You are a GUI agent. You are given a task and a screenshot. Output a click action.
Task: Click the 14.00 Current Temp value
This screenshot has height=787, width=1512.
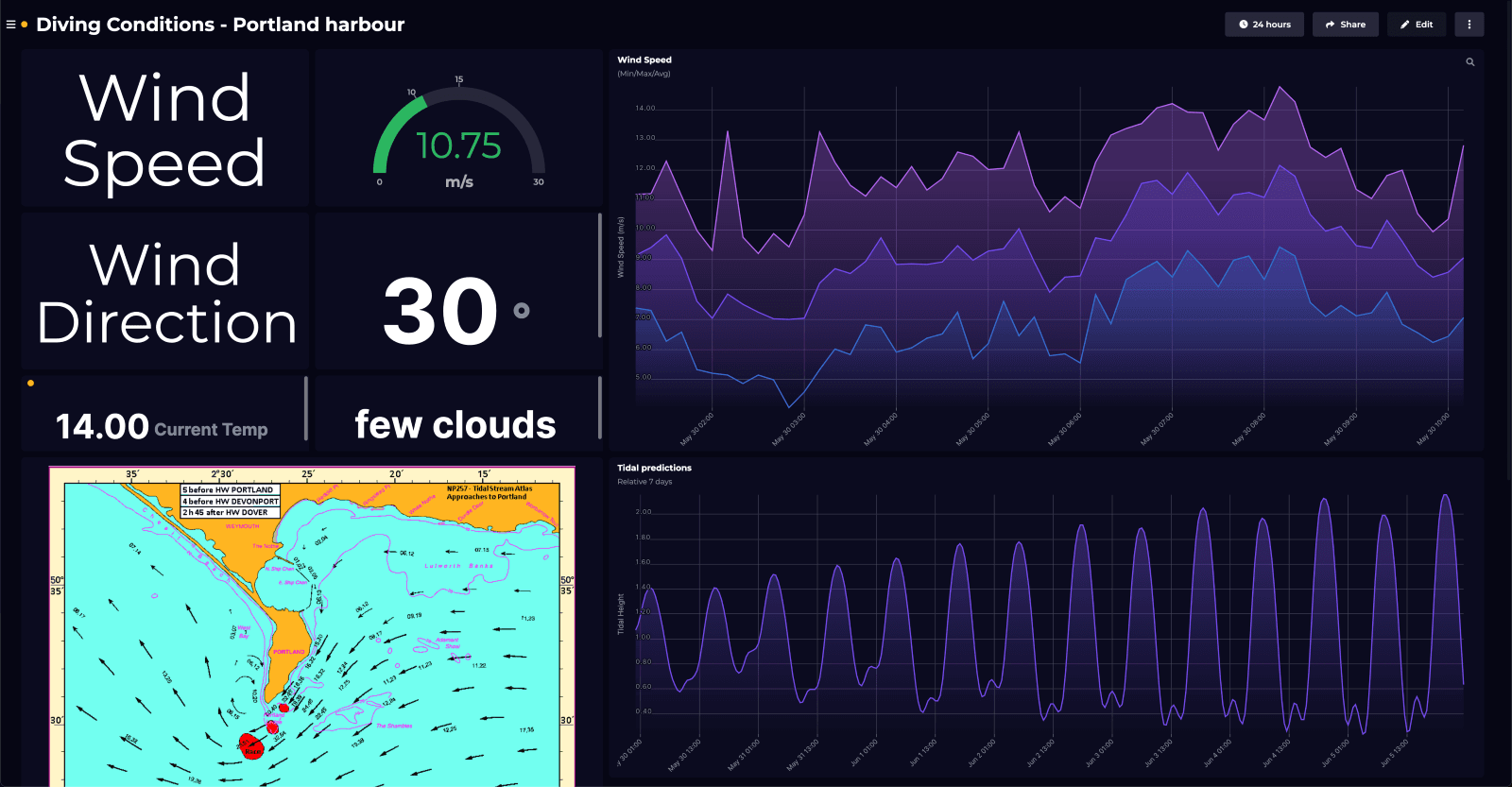(x=102, y=427)
